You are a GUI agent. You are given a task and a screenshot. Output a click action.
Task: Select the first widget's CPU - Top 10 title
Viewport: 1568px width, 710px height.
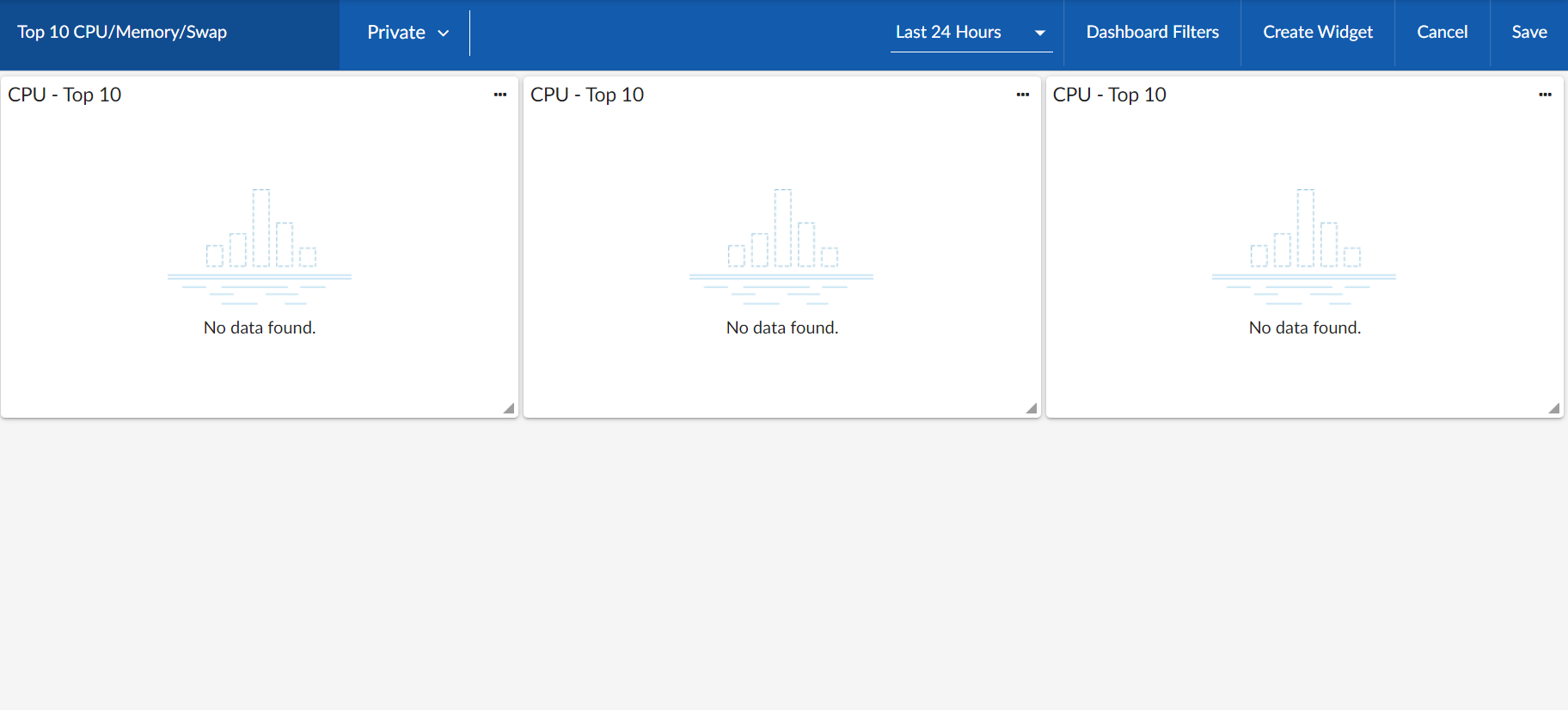click(65, 95)
